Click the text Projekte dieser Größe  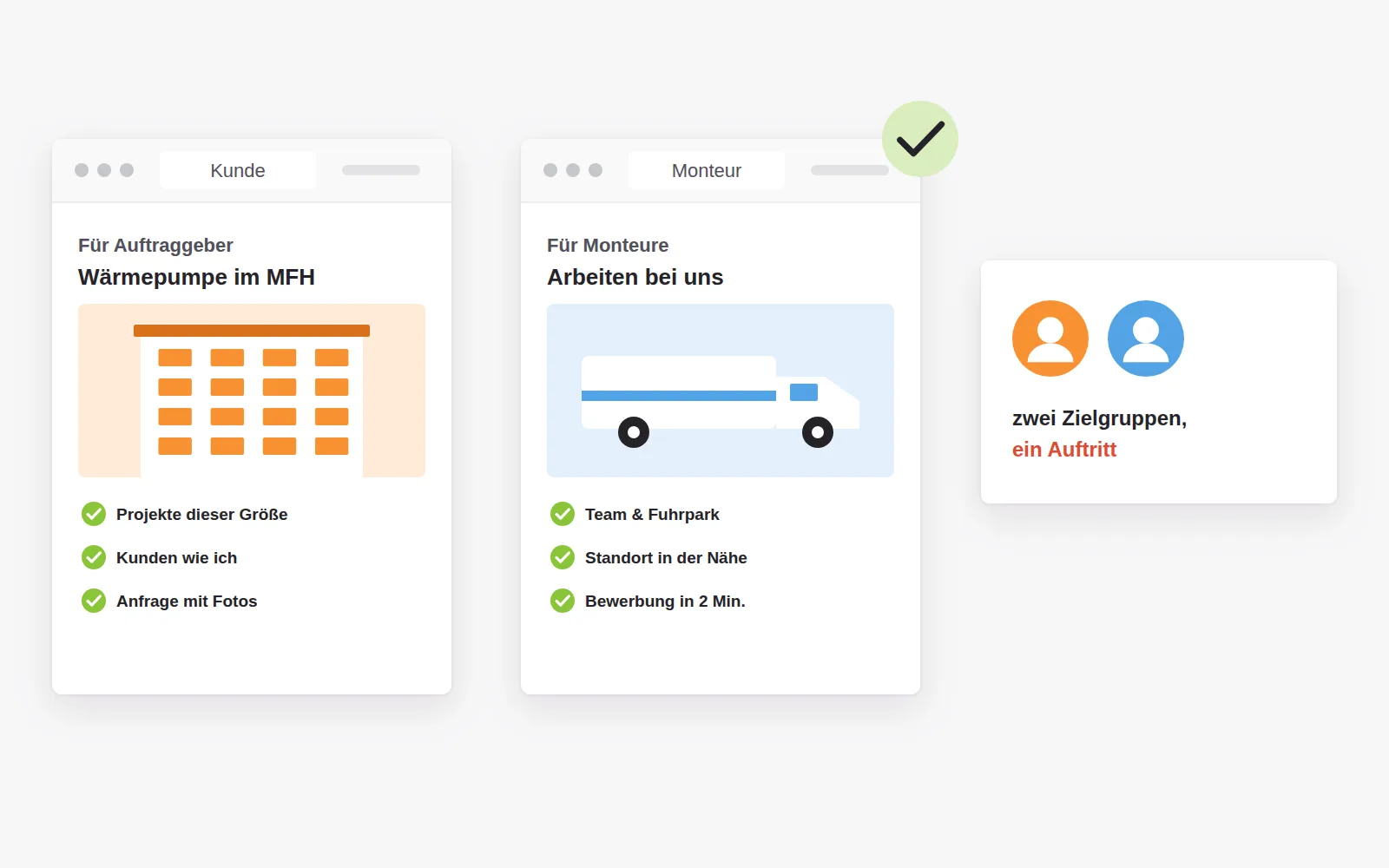coord(202,514)
